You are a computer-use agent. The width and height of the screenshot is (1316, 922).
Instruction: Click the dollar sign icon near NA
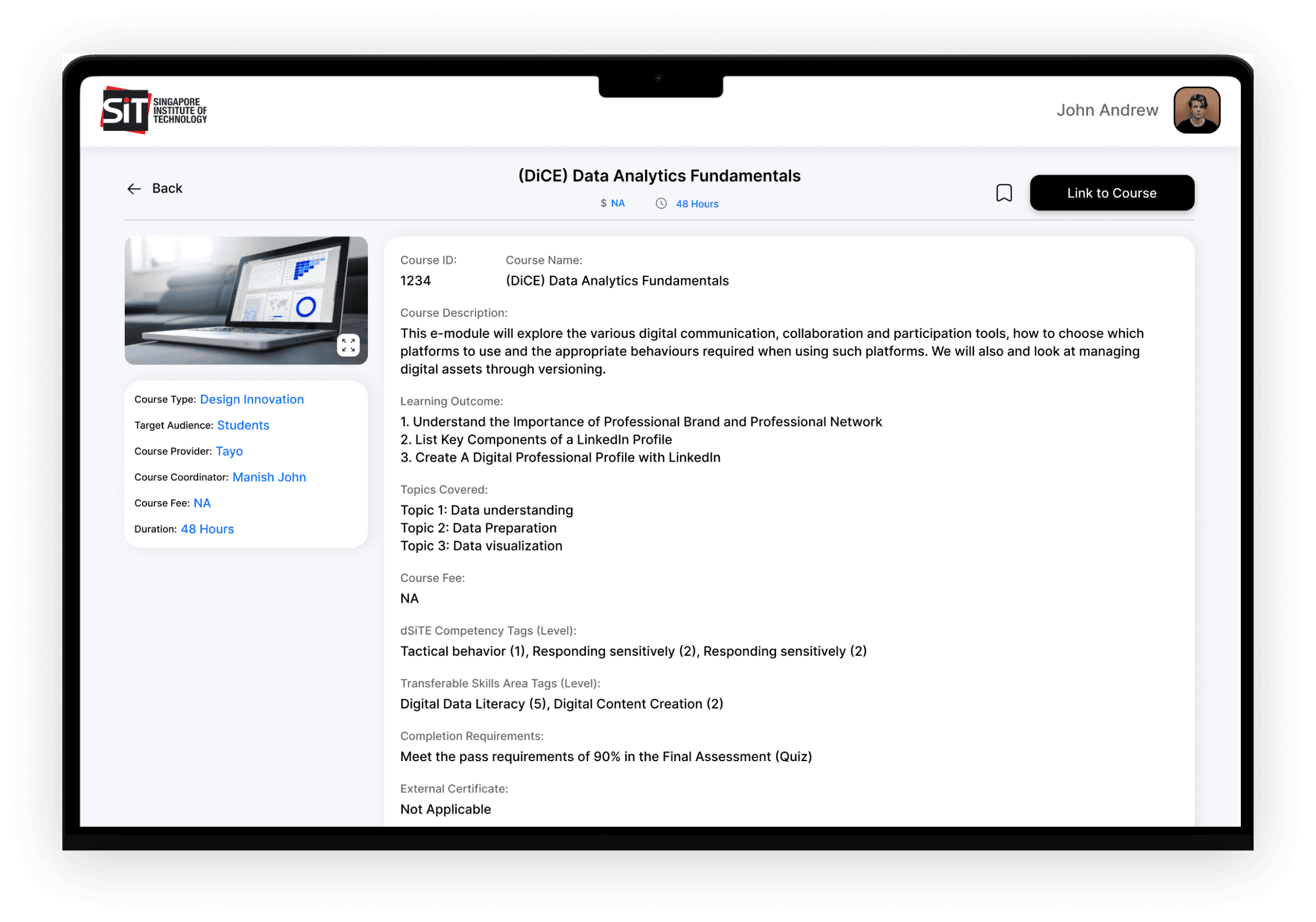point(603,203)
